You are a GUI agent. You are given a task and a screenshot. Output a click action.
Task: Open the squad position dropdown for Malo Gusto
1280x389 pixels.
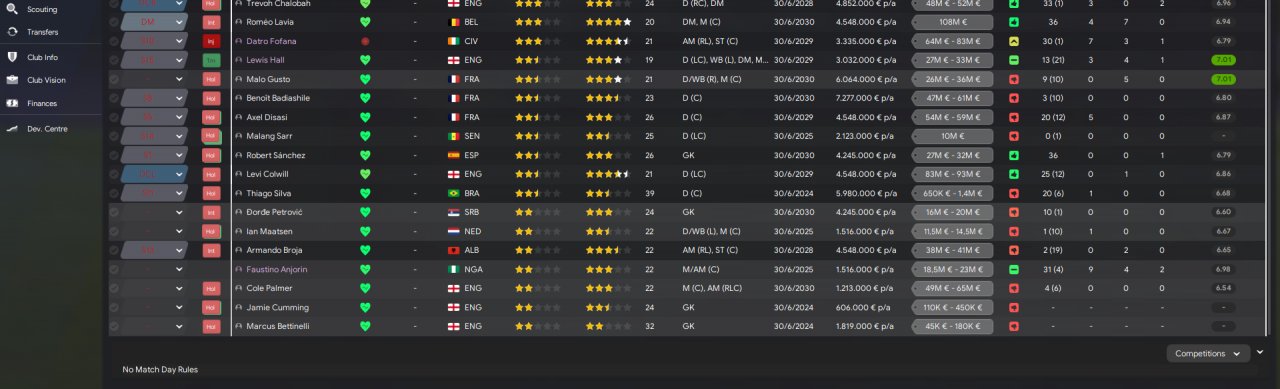click(154, 79)
